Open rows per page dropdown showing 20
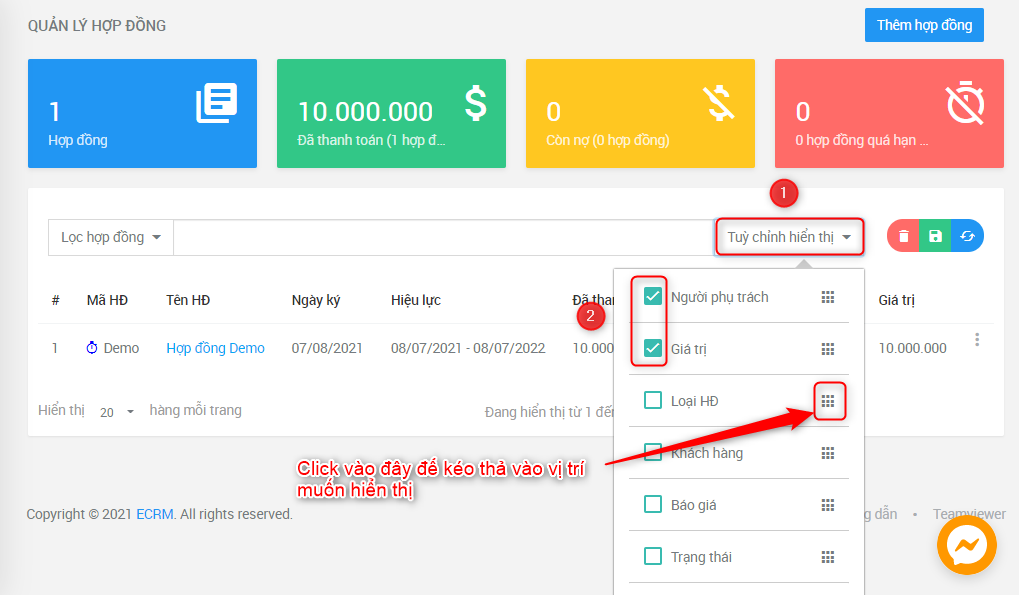 click(116, 412)
